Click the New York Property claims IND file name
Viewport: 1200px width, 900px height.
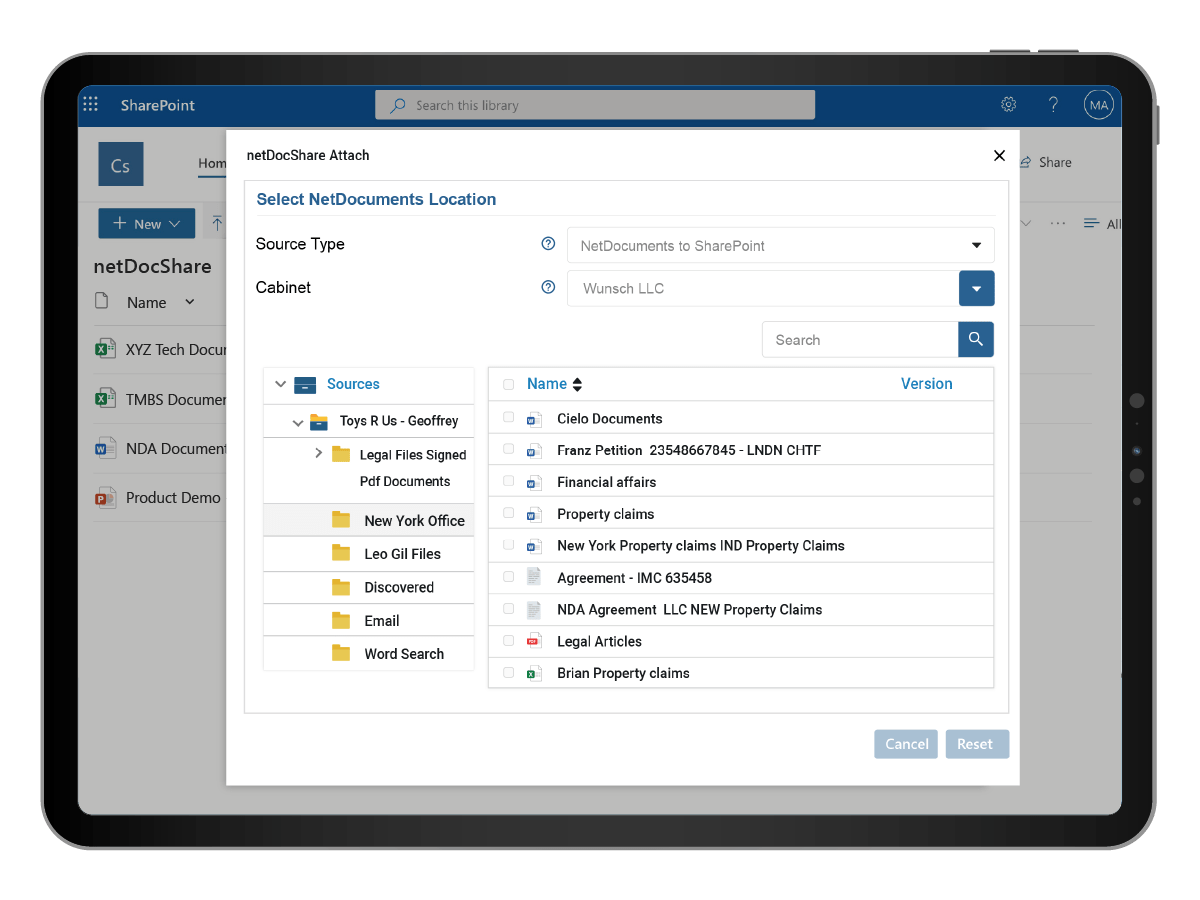coord(701,546)
